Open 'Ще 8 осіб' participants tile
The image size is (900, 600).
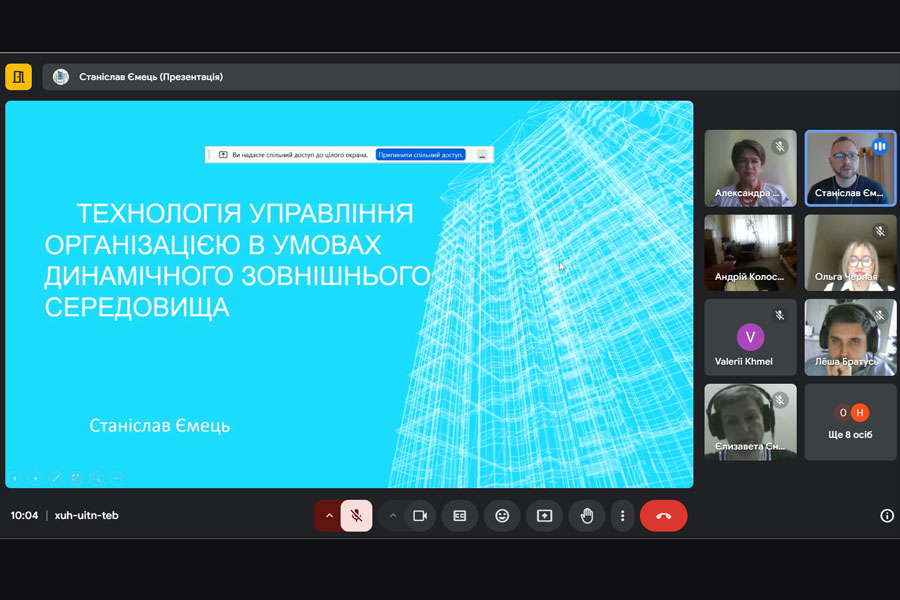[x=850, y=422]
